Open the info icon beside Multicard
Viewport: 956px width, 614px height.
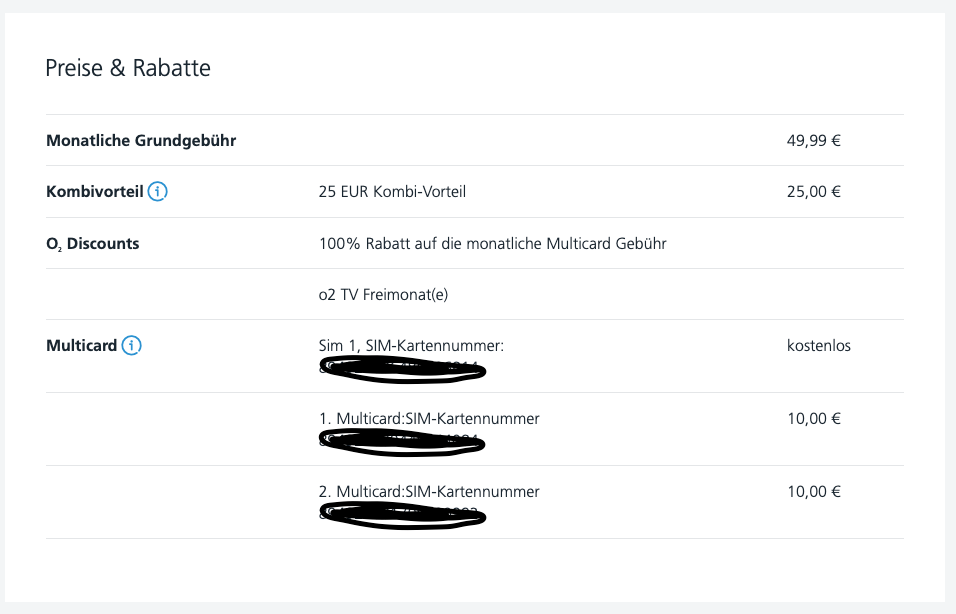(x=132, y=346)
